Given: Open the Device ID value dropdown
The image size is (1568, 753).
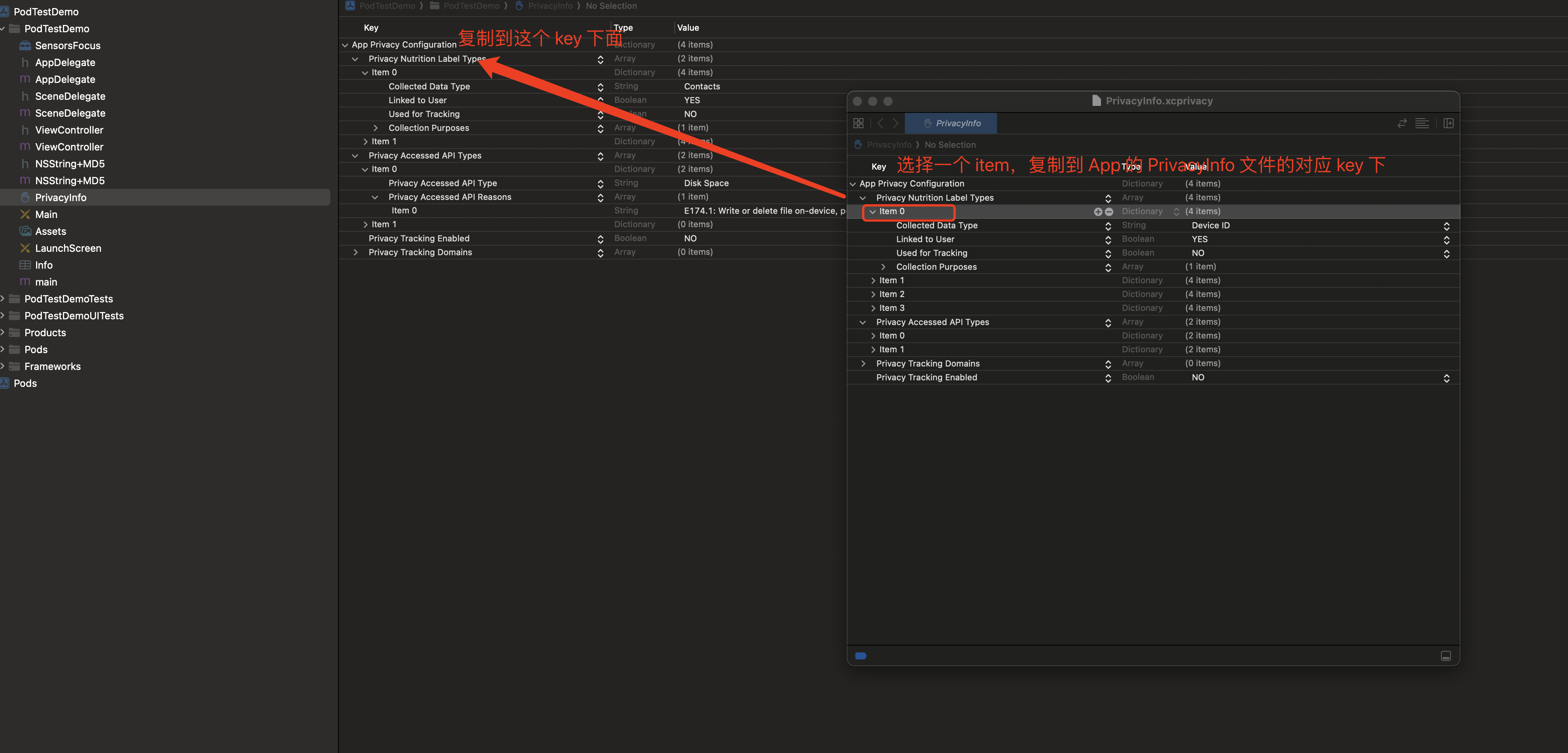Looking at the screenshot, I should (x=1446, y=226).
